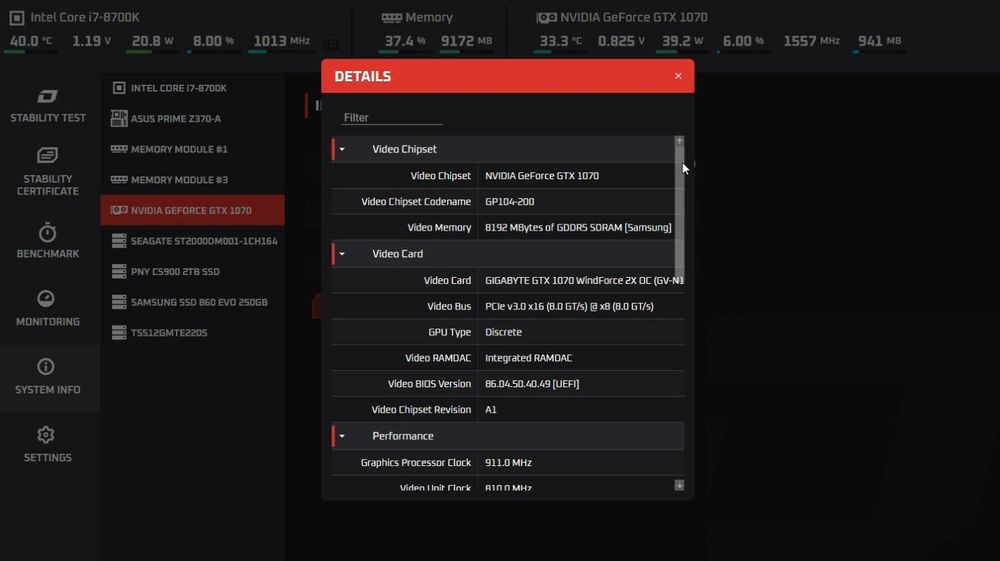1000x561 pixels.
Task: Click the GPU temperature 33.3 °C reading
Action: point(560,41)
